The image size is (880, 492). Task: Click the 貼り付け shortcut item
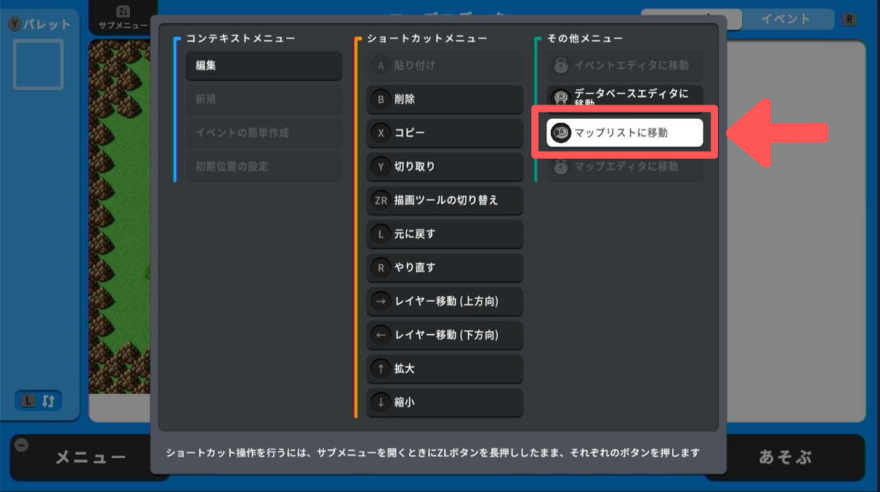click(x=444, y=66)
